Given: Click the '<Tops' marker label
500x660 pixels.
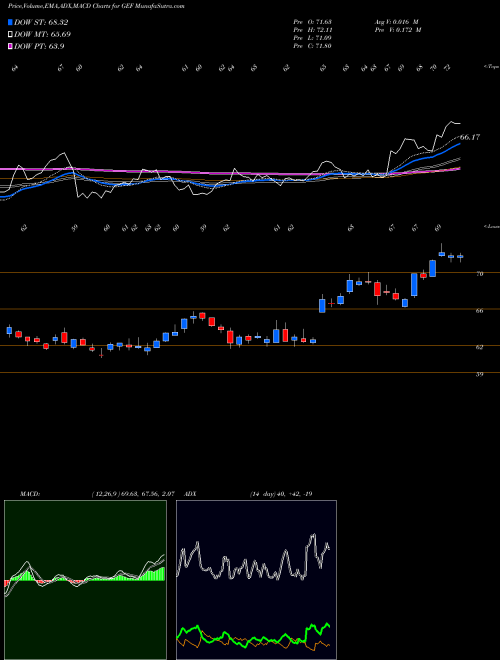Looking at the screenshot, I should click(x=491, y=67).
